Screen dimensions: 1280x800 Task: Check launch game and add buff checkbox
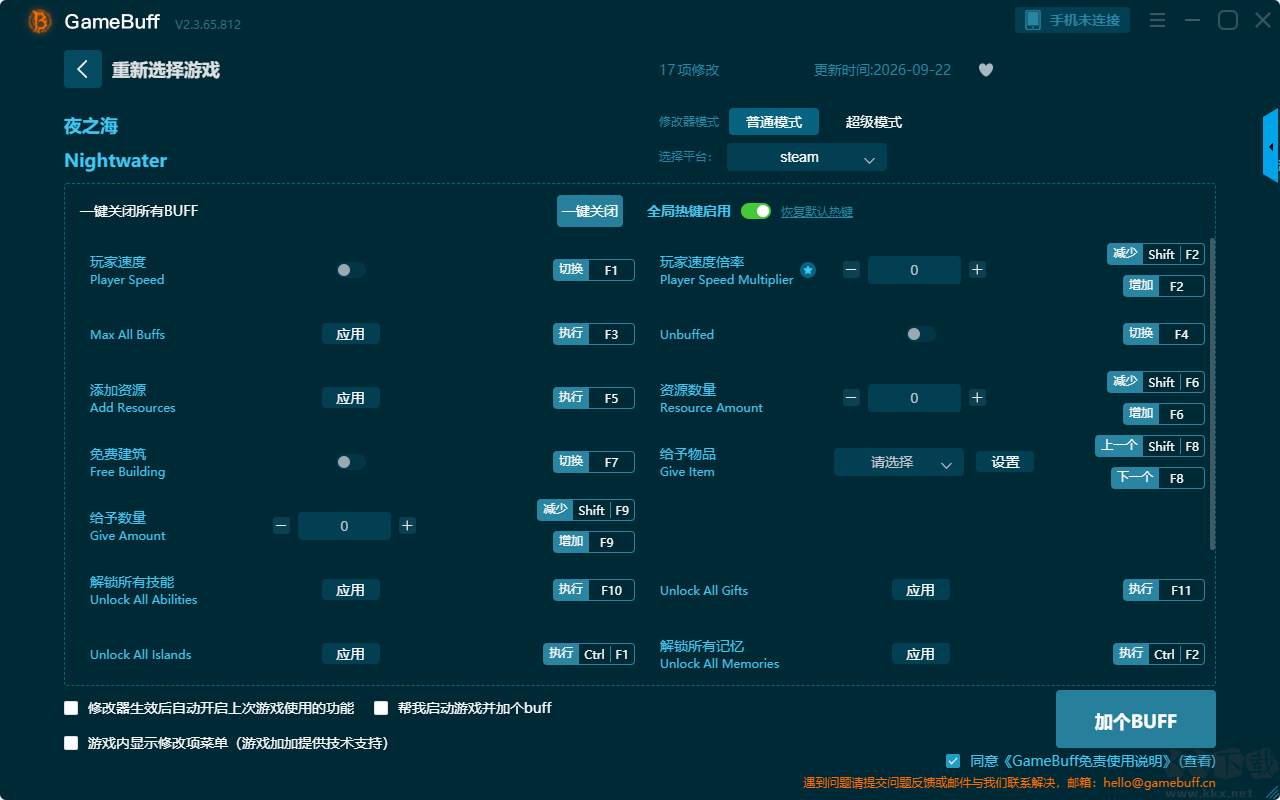(x=381, y=708)
